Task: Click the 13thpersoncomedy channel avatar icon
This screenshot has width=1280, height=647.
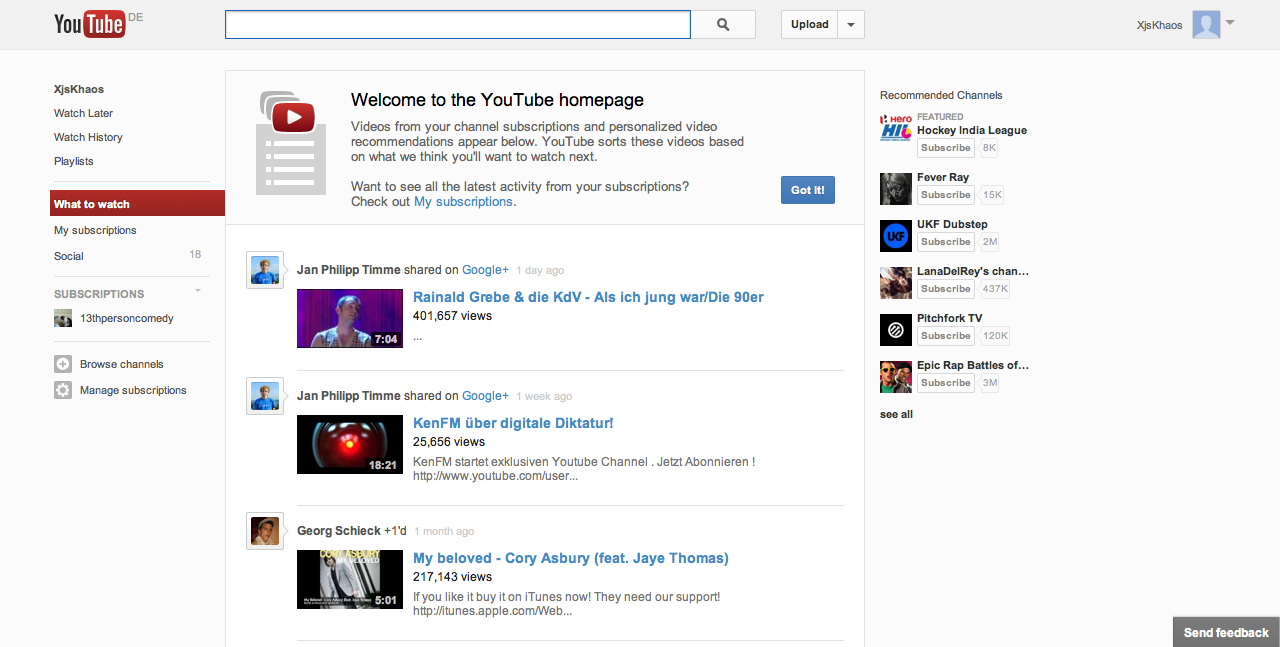Action: (x=63, y=318)
